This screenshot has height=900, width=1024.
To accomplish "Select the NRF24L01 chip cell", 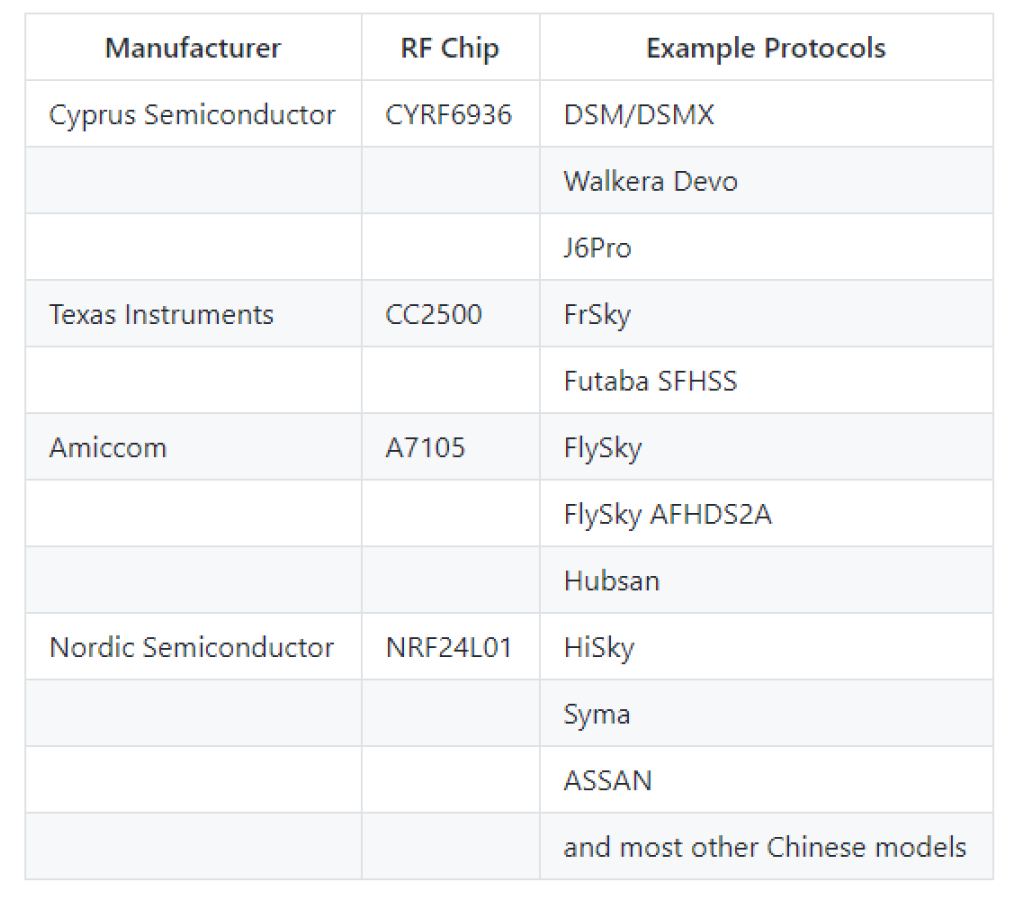I will [x=448, y=648].
